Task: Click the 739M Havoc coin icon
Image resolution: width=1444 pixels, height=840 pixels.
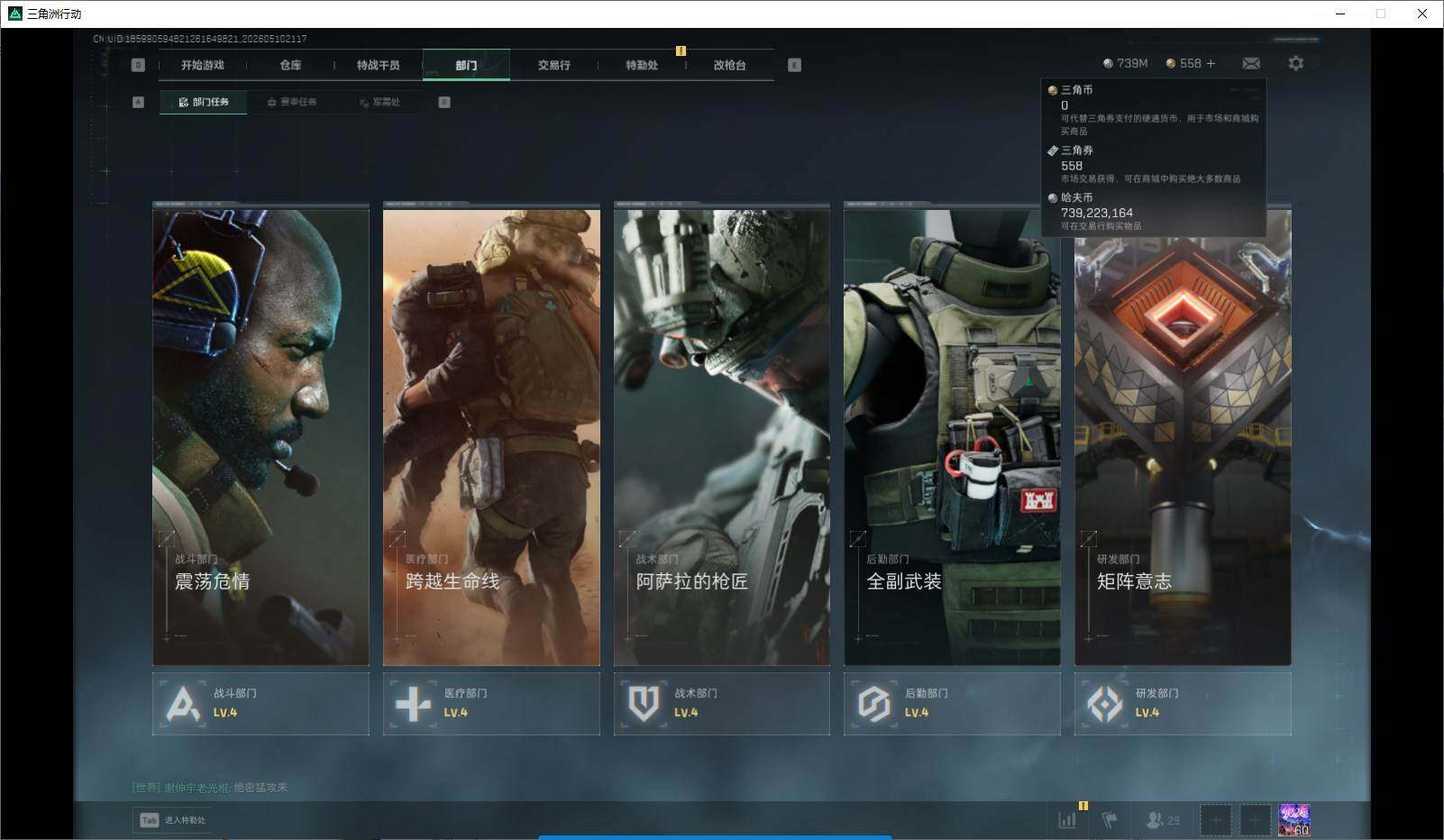Action: click(x=1108, y=63)
